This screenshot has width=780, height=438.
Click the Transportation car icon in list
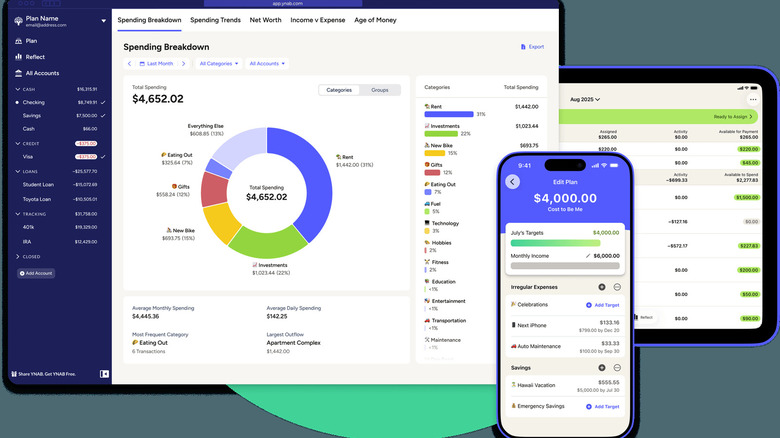tap(427, 321)
